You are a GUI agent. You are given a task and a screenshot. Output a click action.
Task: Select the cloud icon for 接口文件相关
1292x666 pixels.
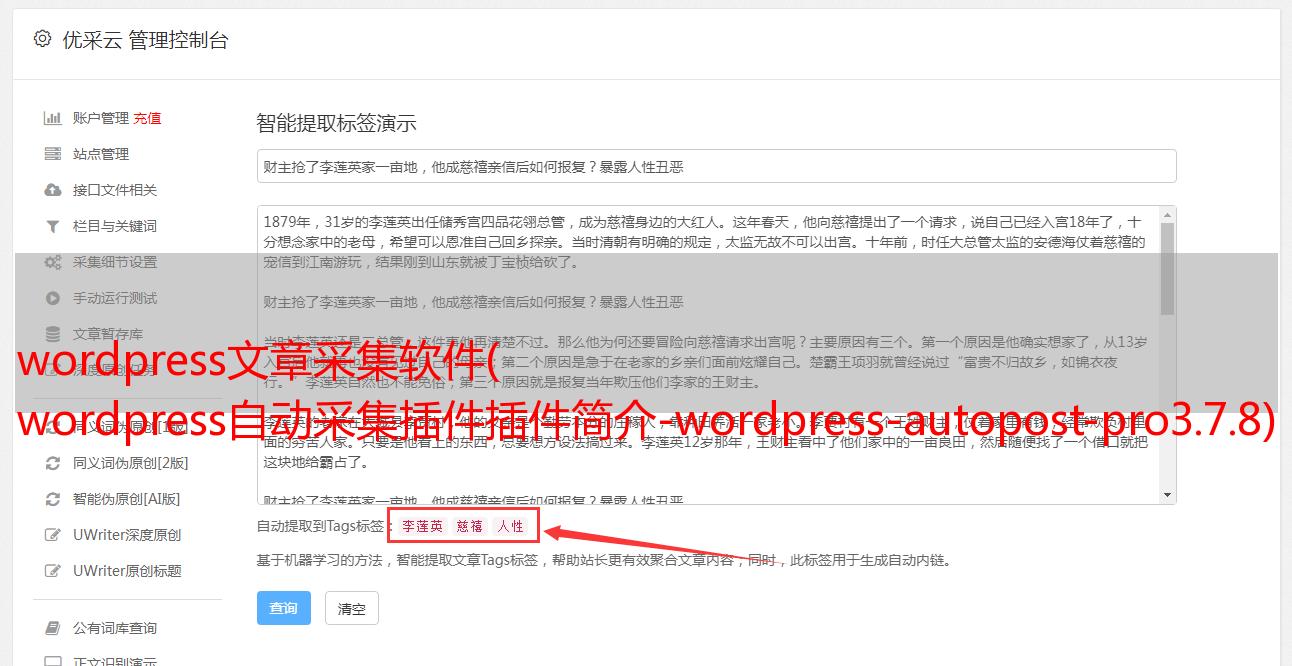[x=53, y=190]
